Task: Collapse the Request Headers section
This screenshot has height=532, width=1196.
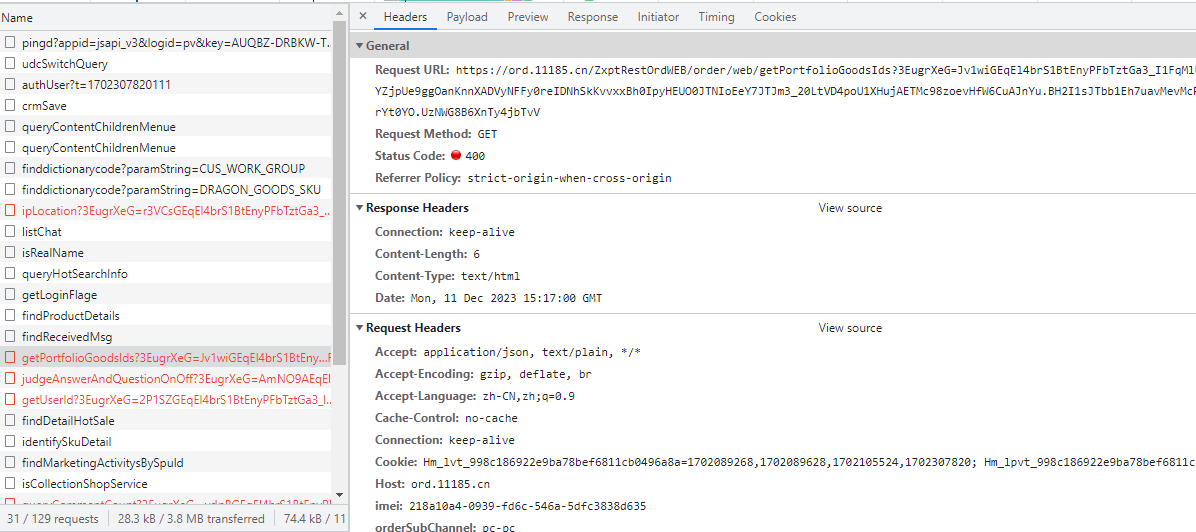Action: (360, 328)
